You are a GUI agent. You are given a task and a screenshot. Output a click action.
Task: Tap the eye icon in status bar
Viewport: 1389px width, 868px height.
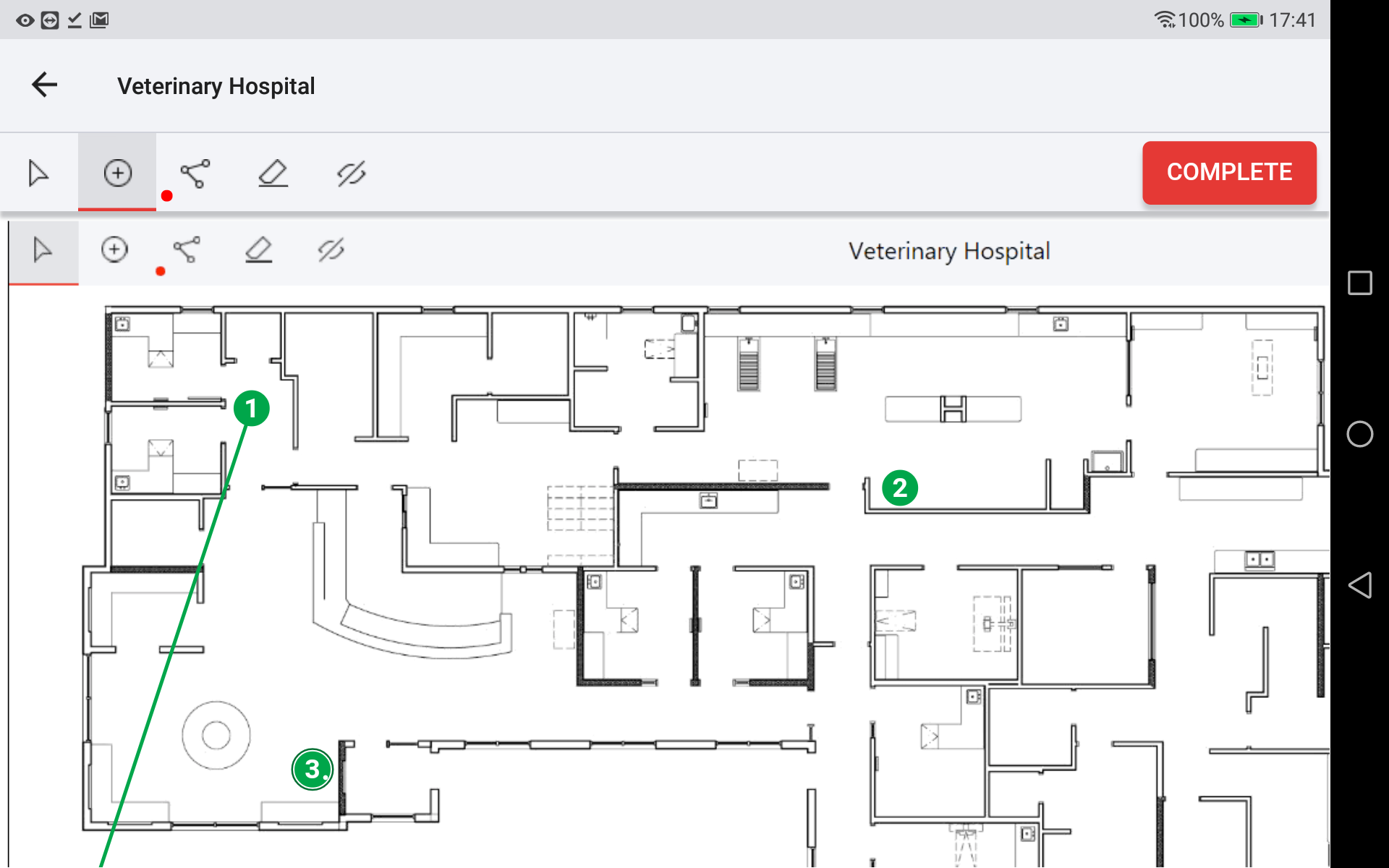tap(25, 20)
